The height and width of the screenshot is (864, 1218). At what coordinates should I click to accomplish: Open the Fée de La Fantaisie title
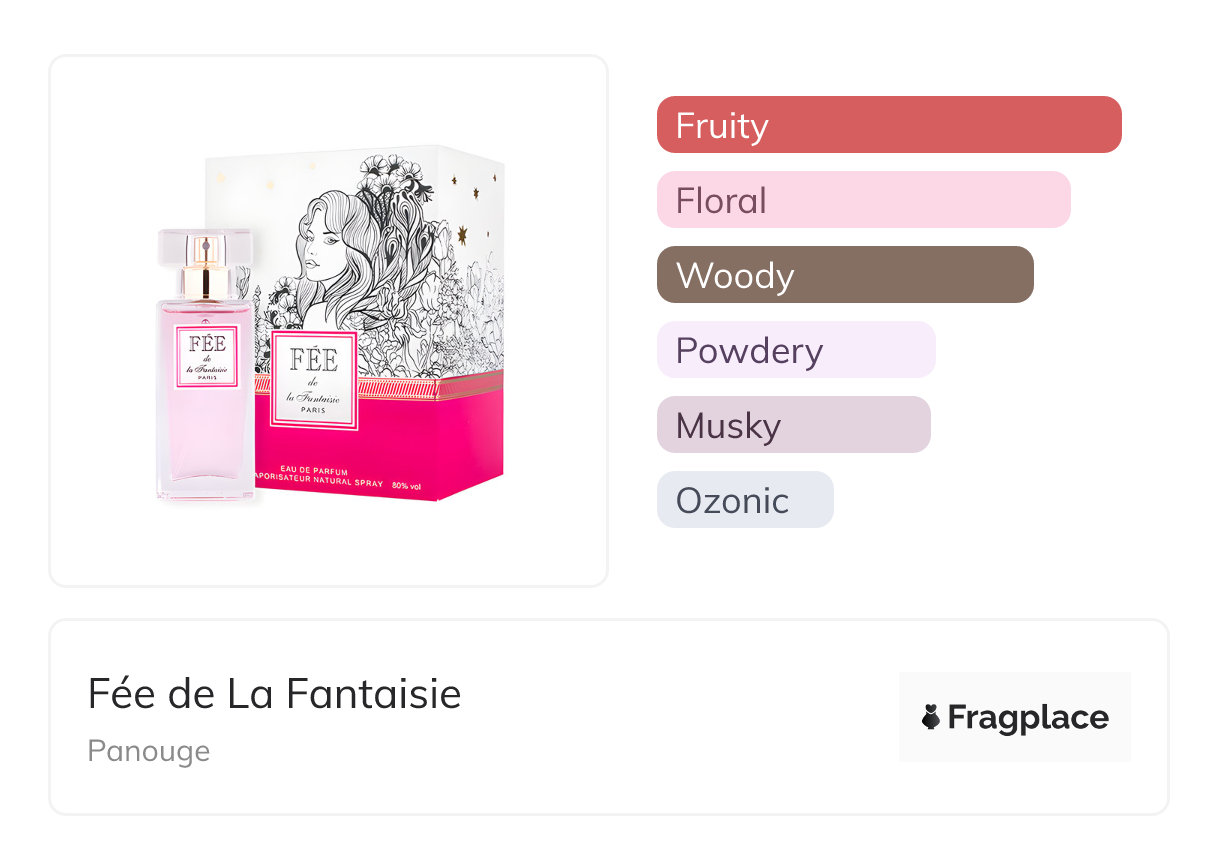(274, 693)
